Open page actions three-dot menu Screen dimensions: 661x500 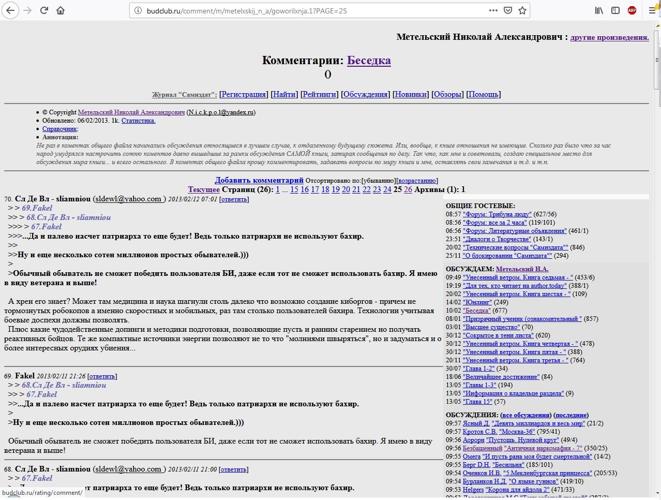[493, 11]
